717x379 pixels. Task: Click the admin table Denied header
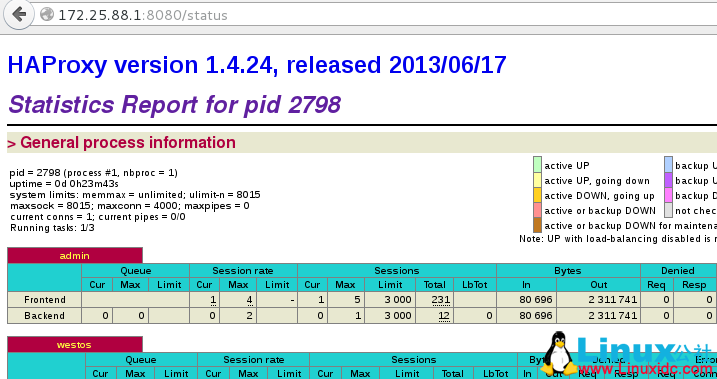[678, 271]
